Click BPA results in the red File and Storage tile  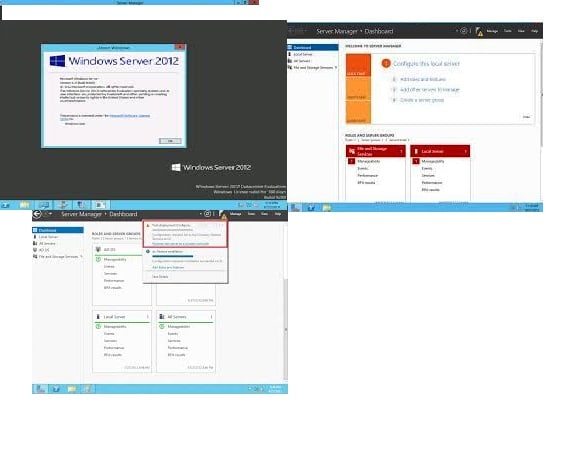pyautogui.click(x=366, y=183)
